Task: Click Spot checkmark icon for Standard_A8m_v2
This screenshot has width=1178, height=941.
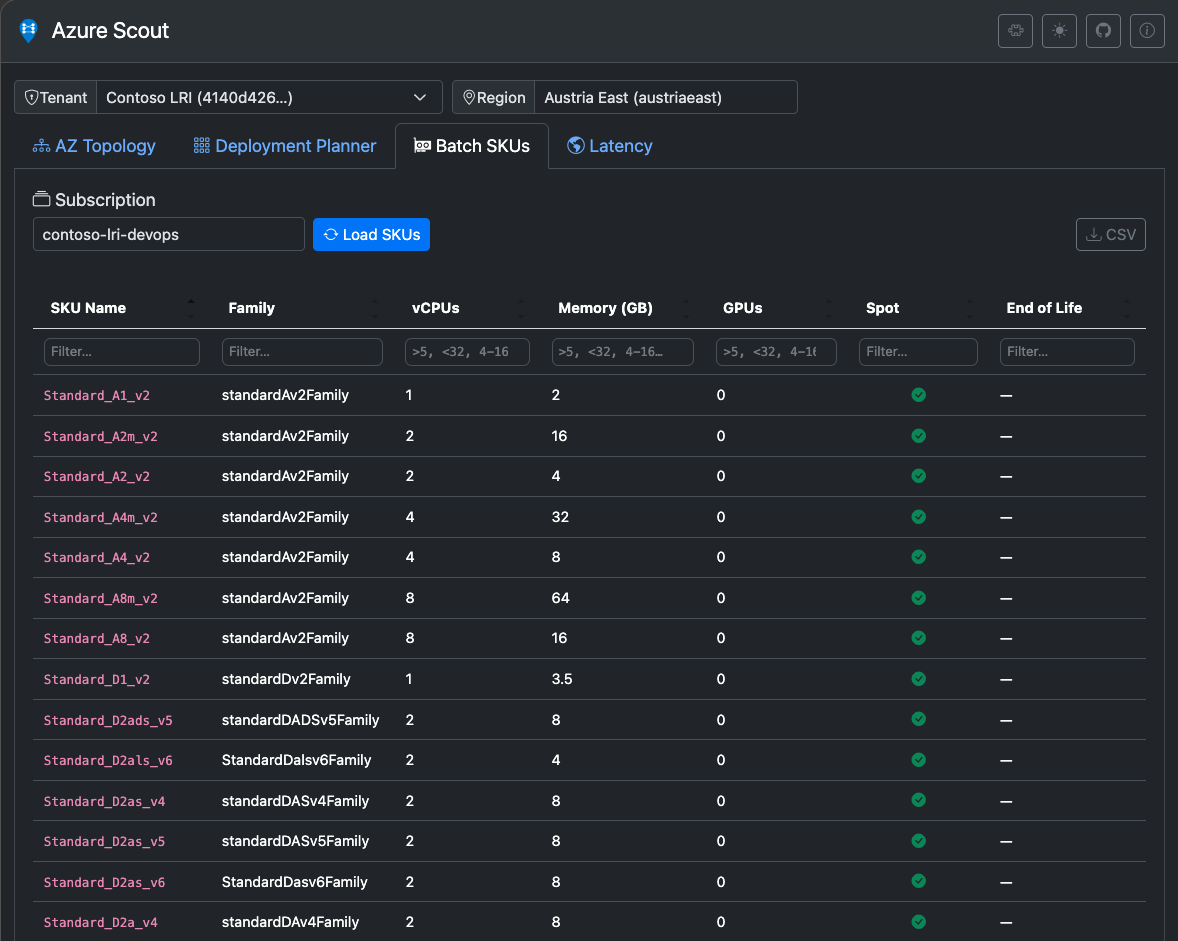Action: [x=918, y=598]
